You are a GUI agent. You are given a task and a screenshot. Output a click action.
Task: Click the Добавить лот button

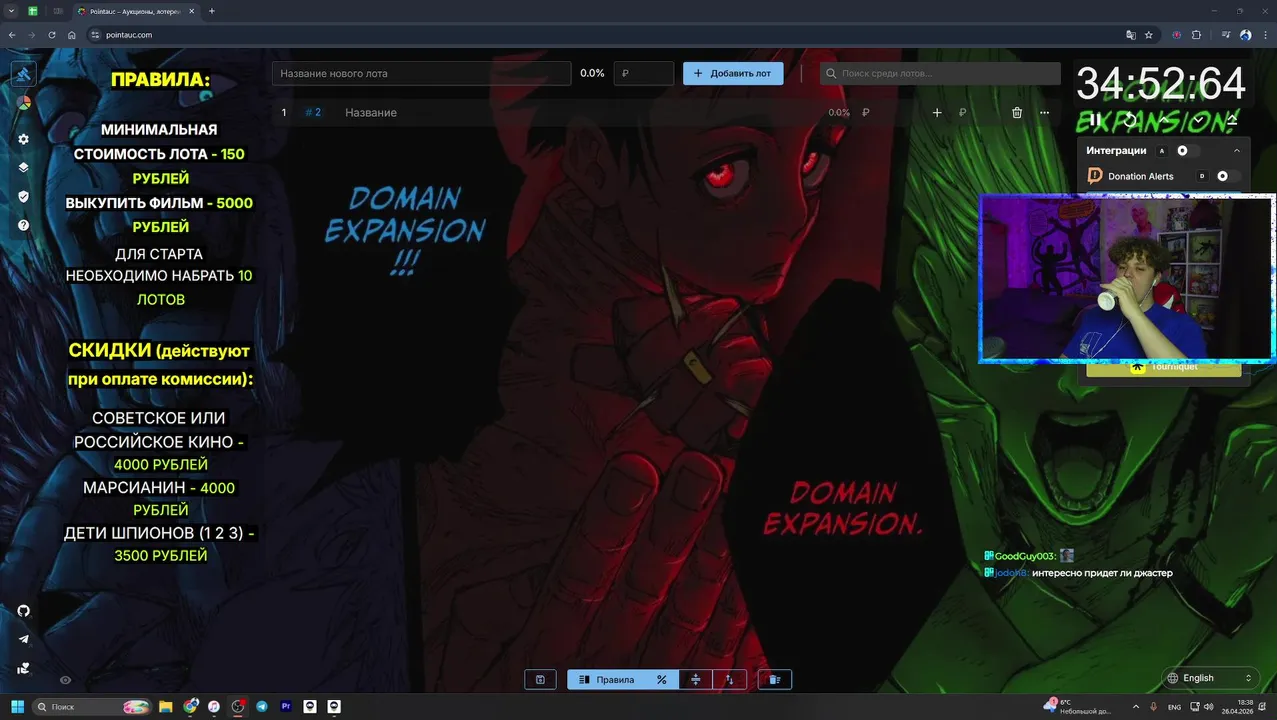pyautogui.click(x=733, y=73)
